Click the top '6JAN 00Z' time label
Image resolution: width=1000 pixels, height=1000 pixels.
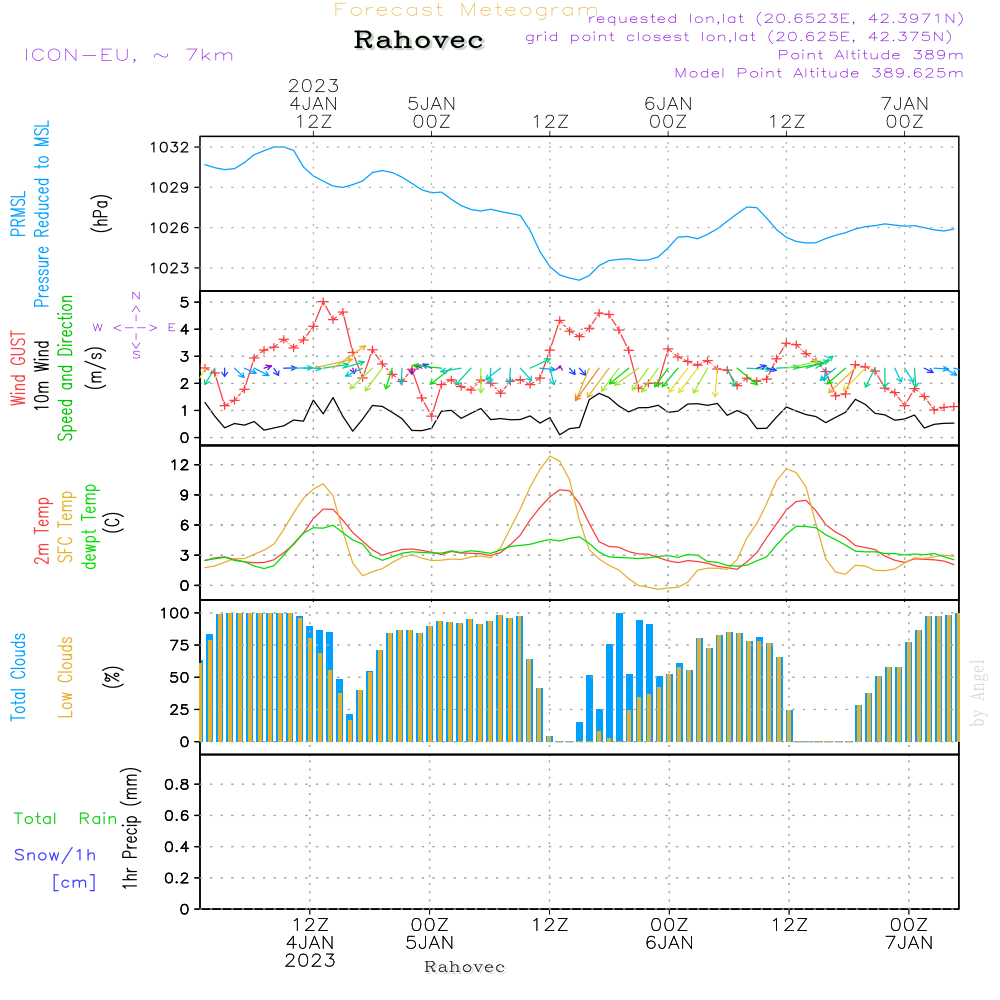(668, 112)
